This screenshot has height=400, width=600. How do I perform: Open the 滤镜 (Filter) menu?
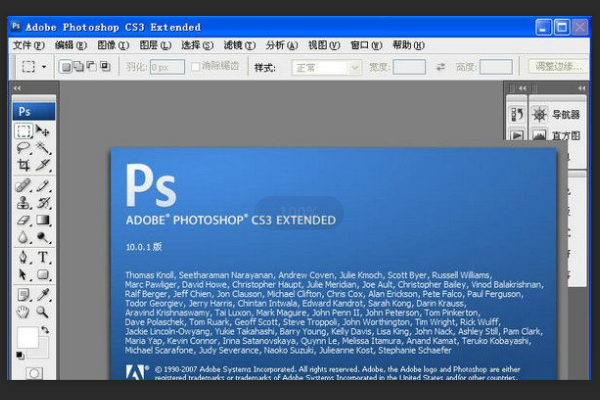(240, 45)
